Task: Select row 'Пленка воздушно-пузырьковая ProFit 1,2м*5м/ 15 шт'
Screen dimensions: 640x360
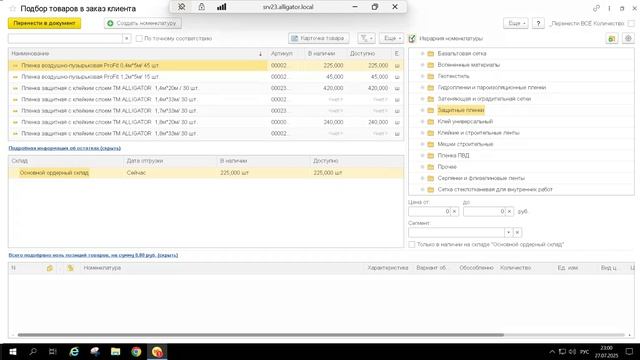Action: pos(206,77)
